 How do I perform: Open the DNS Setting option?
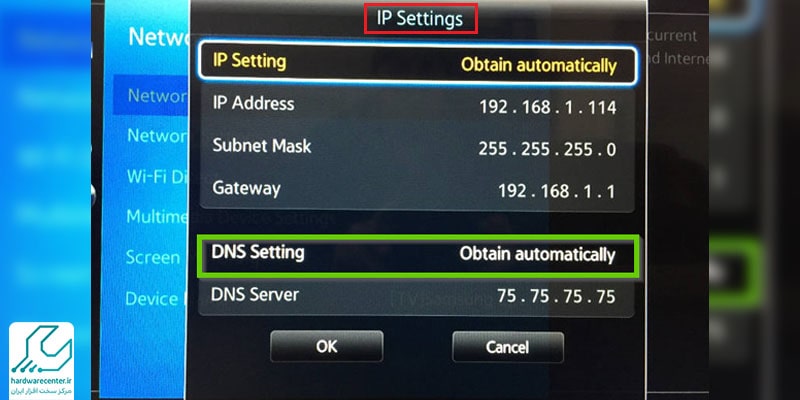click(418, 256)
